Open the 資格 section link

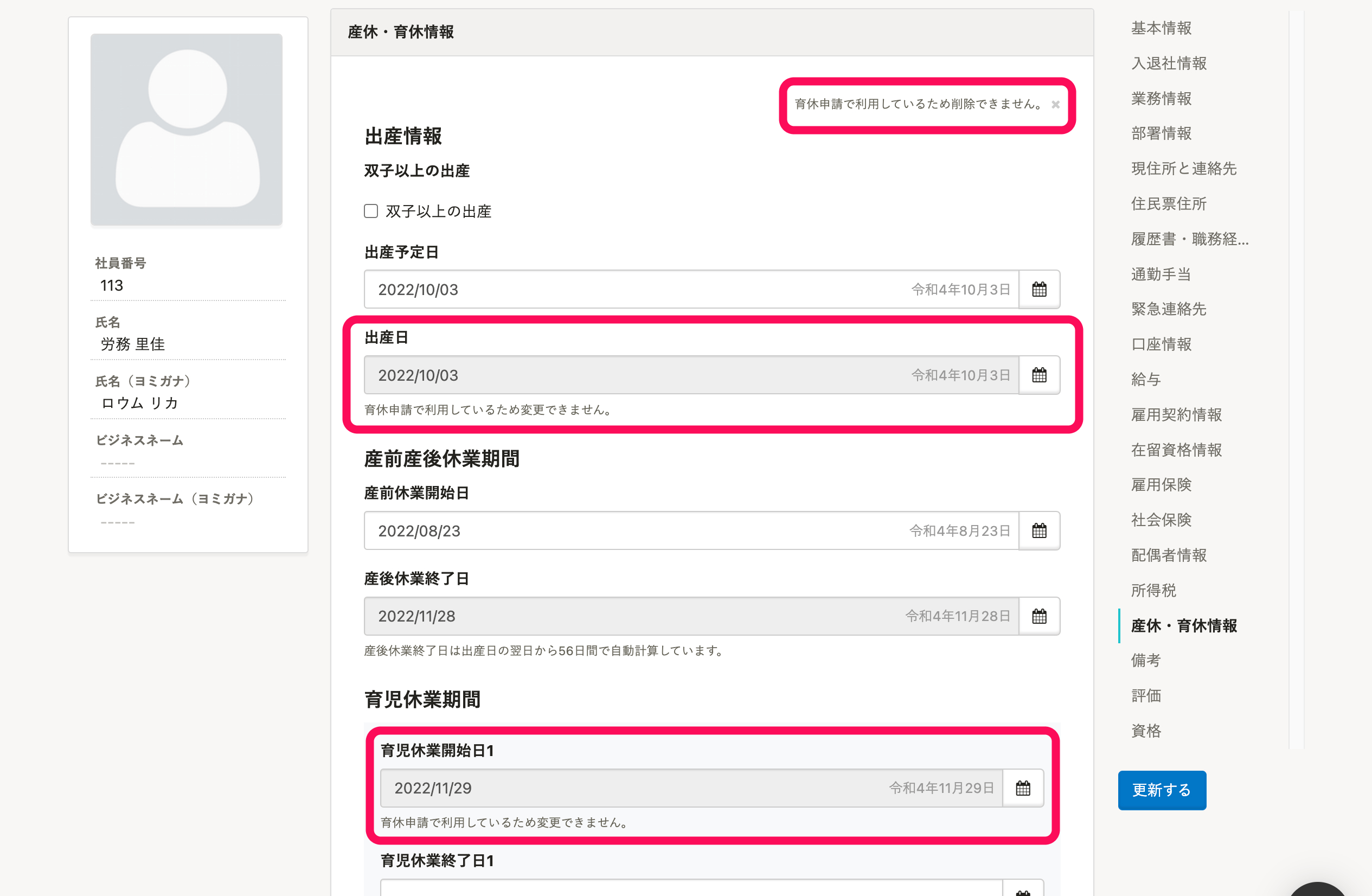[1145, 731]
